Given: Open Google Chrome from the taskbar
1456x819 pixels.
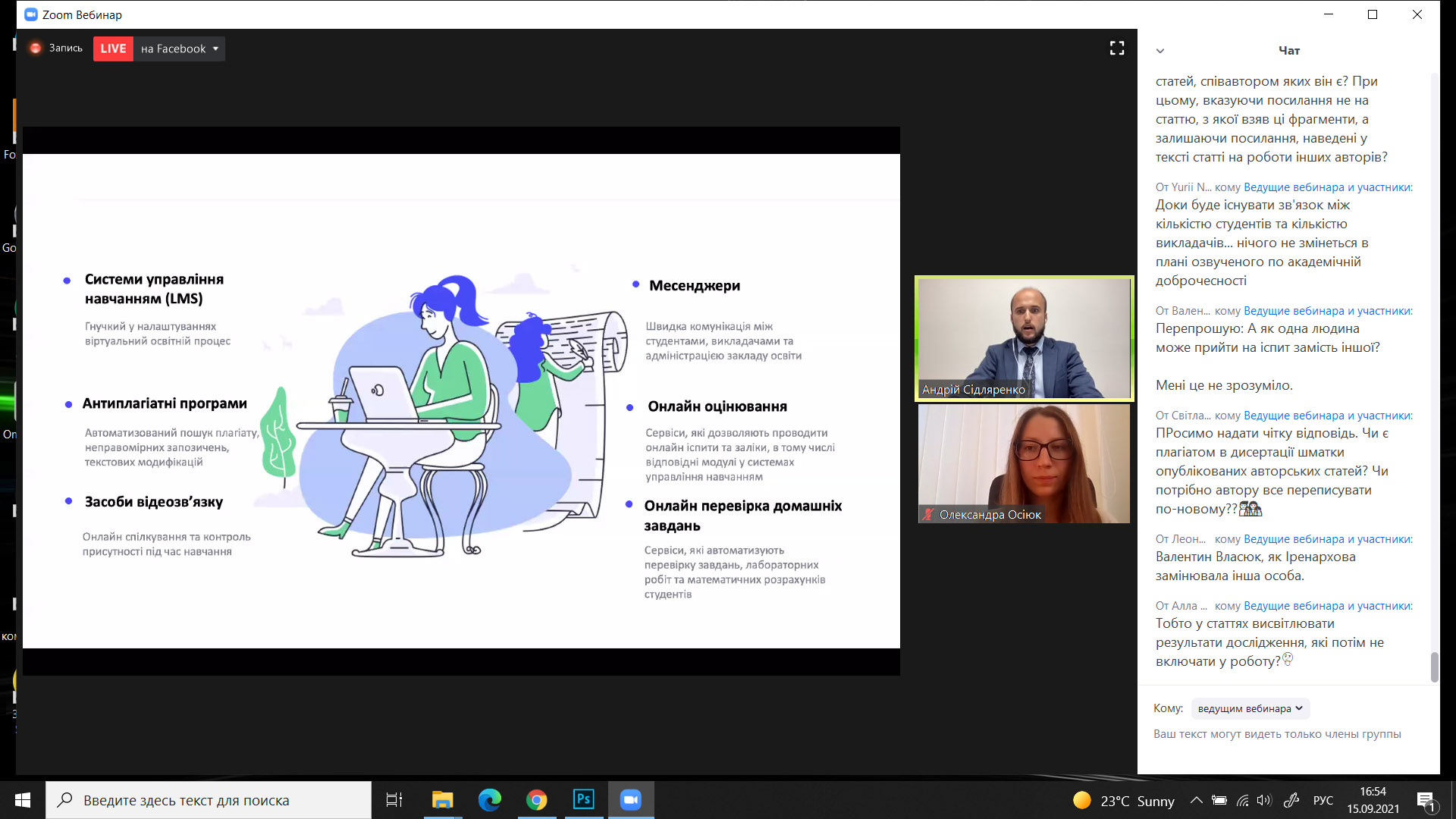Looking at the screenshot, I should pyautogui.click(x=536, y=799).
